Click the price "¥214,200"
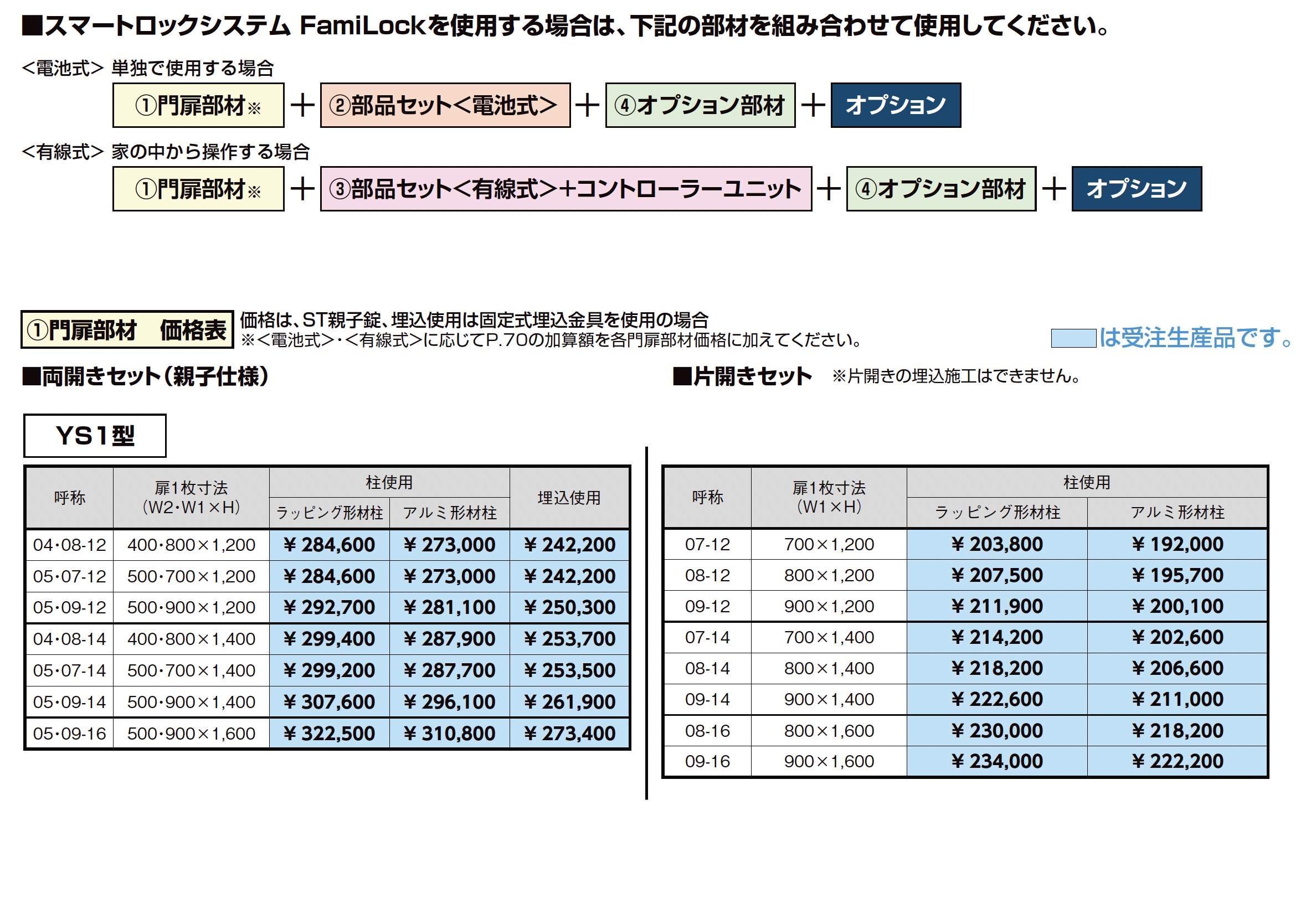Screen dimensions: 1316x919 pos(997,637)
